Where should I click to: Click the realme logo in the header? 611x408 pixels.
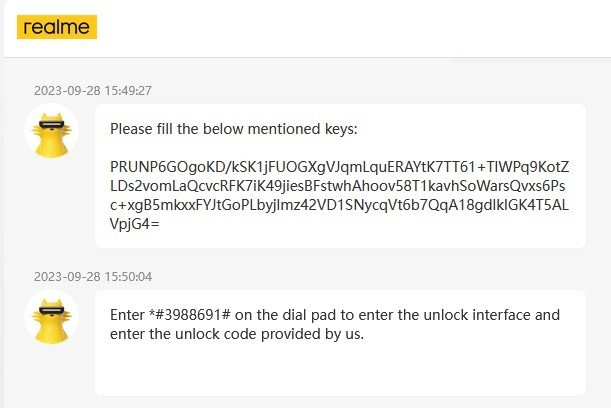(x=56, y=27)
